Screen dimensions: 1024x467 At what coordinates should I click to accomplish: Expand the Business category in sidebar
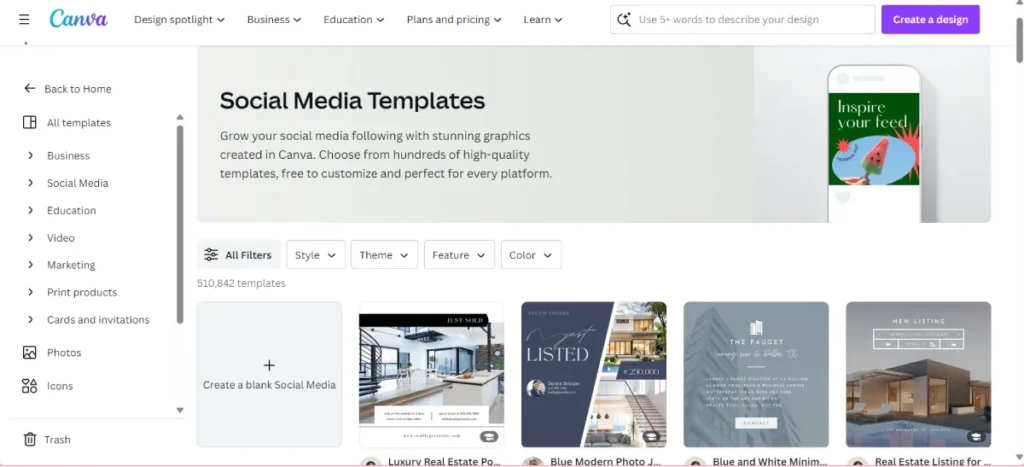point(30,155)
